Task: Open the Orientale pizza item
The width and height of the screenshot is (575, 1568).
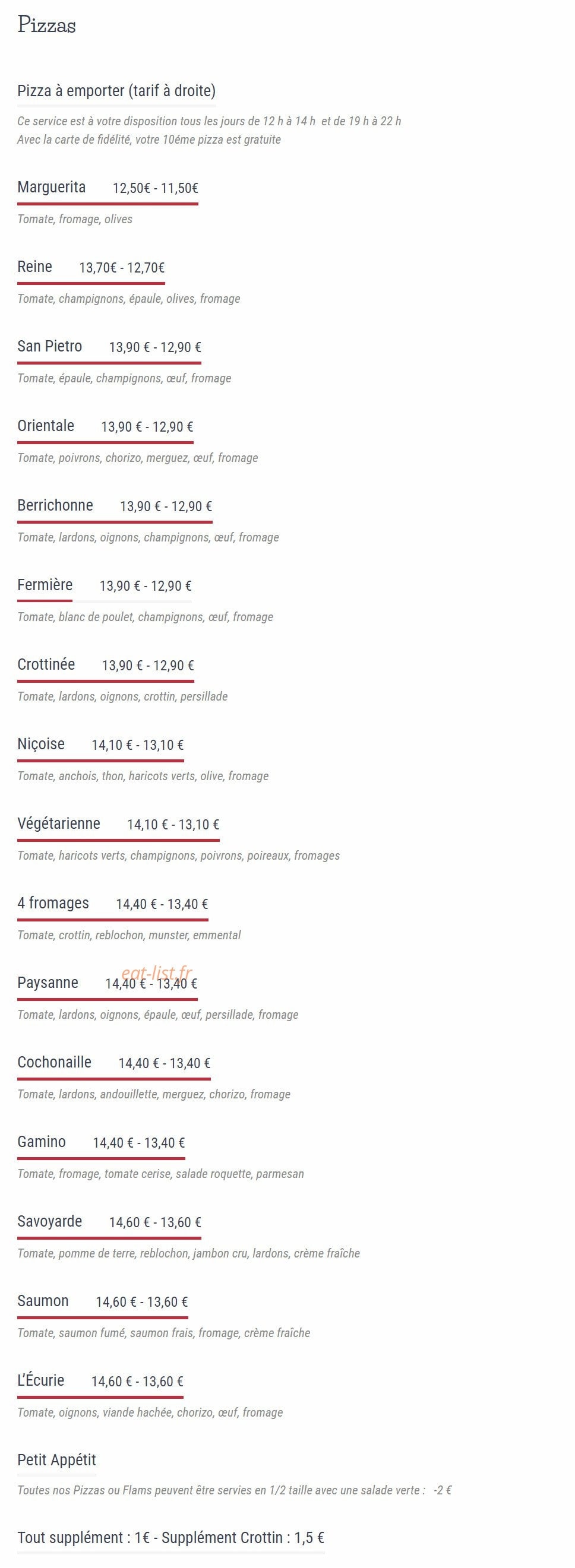Action: [x=46, y=426]
